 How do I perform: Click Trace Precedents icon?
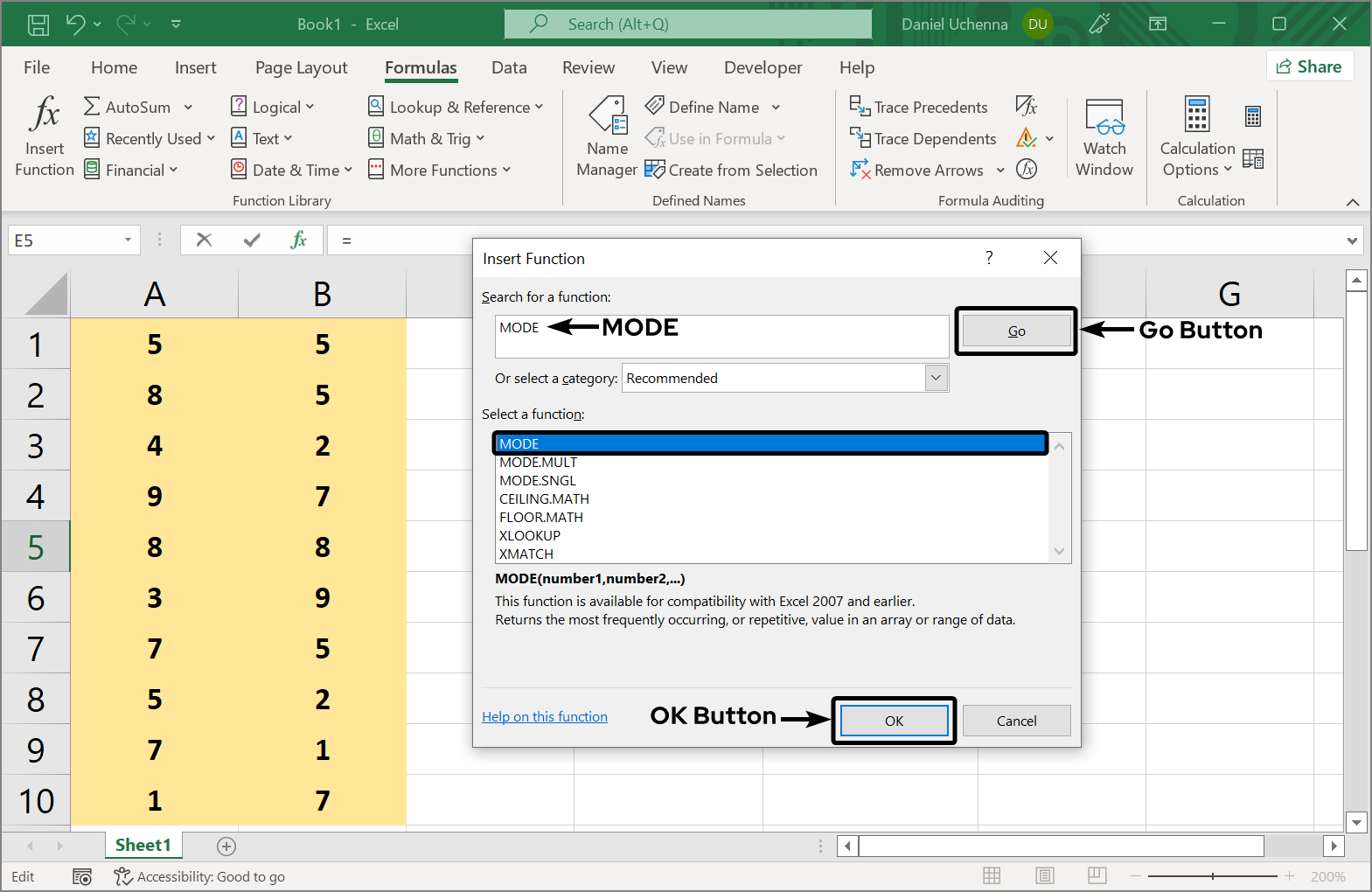[x=860, y=107]
